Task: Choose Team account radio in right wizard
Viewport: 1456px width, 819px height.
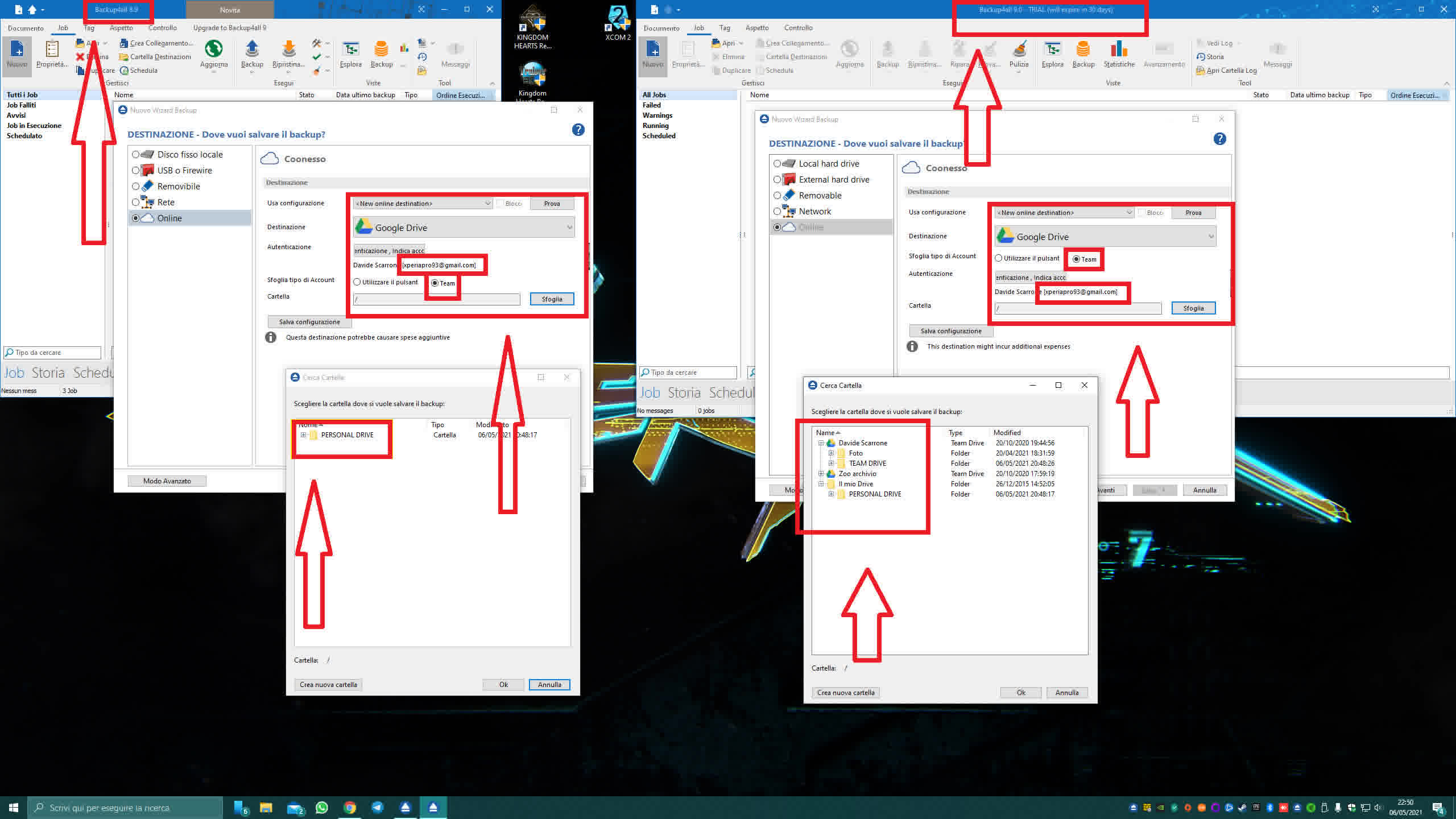Action: [1076, 259]
